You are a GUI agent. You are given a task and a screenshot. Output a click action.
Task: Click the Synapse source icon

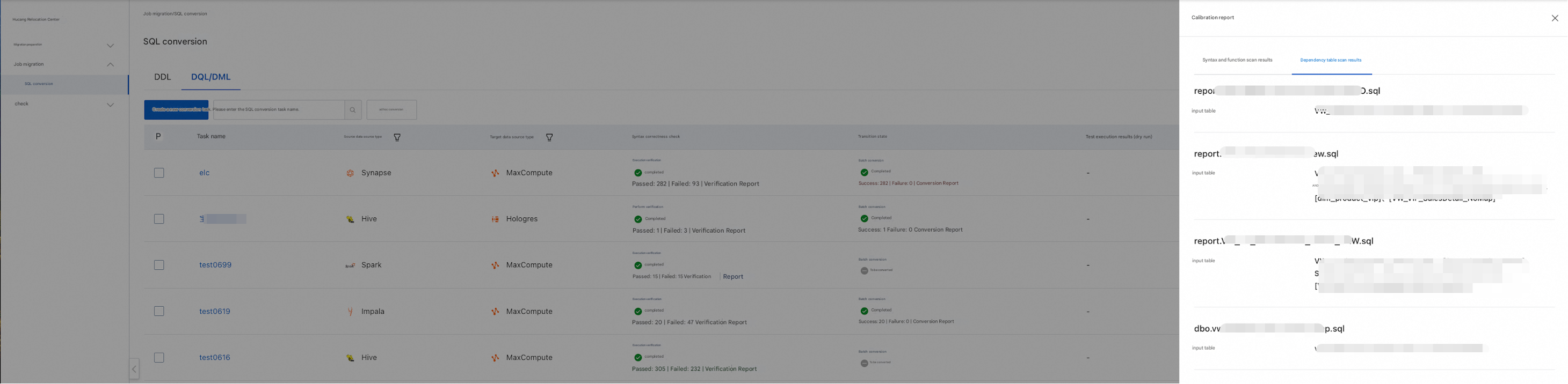click(350, 173)
